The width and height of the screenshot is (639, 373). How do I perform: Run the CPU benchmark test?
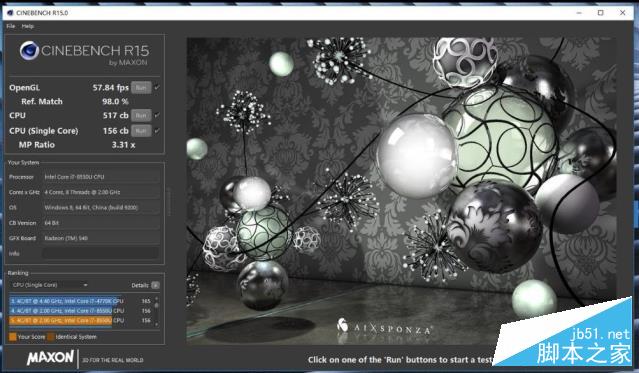click(141, 115)
